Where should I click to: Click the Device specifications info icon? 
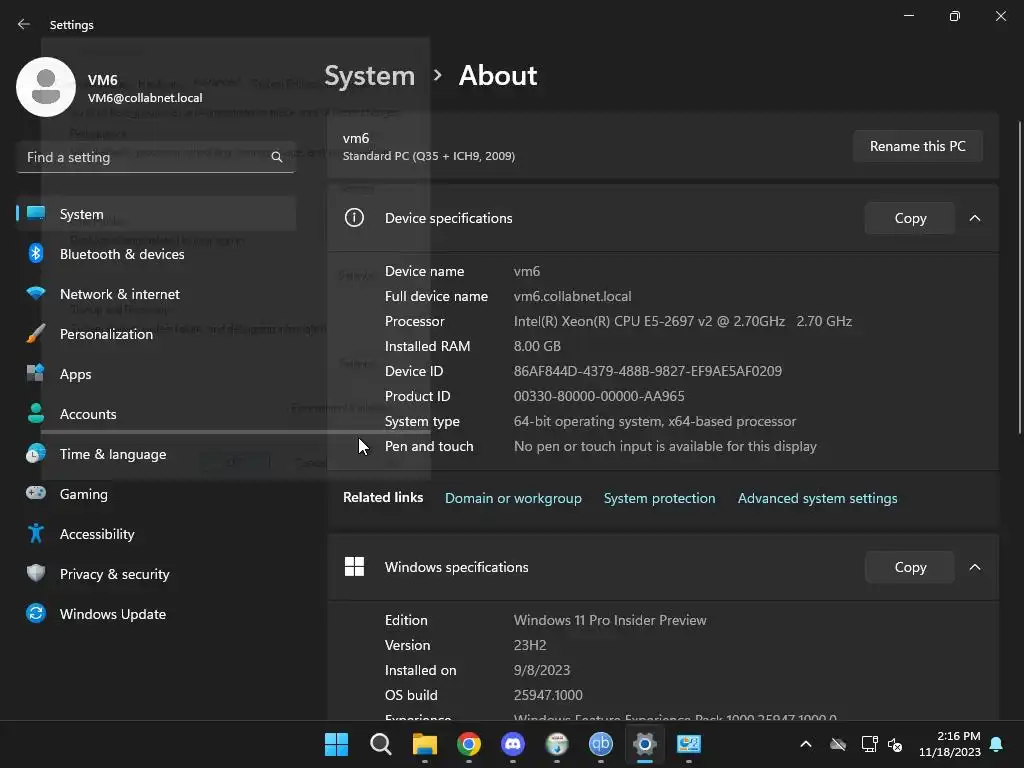[354, 217]
